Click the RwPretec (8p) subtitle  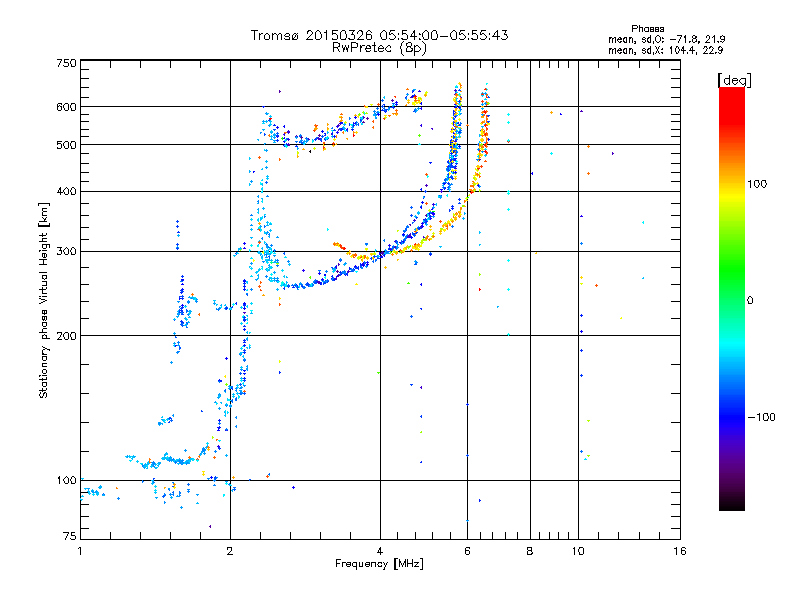click(379, 48)
